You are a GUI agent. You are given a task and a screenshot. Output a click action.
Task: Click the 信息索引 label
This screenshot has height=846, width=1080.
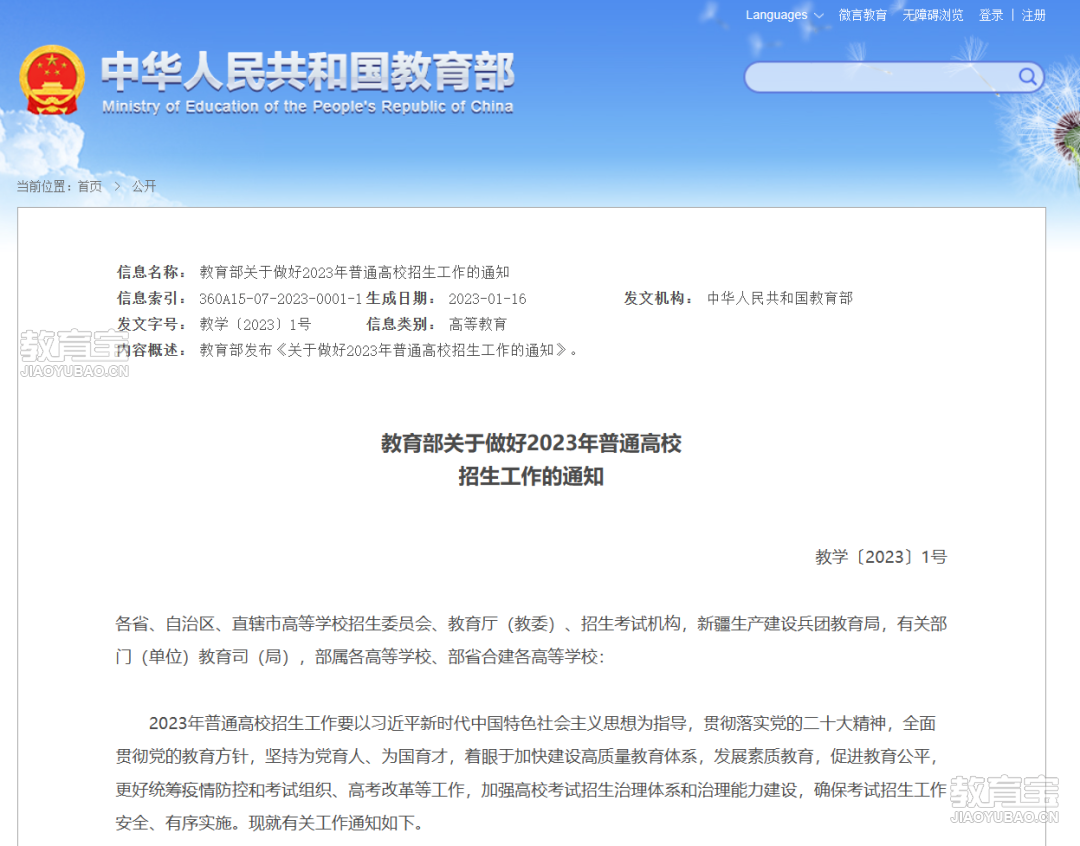[x=151, y=298]
